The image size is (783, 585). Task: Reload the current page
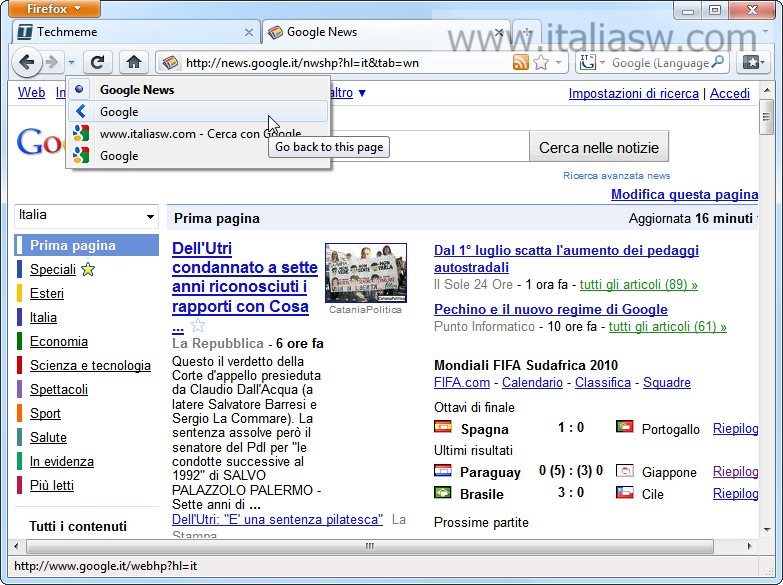[x=97, y=62]
